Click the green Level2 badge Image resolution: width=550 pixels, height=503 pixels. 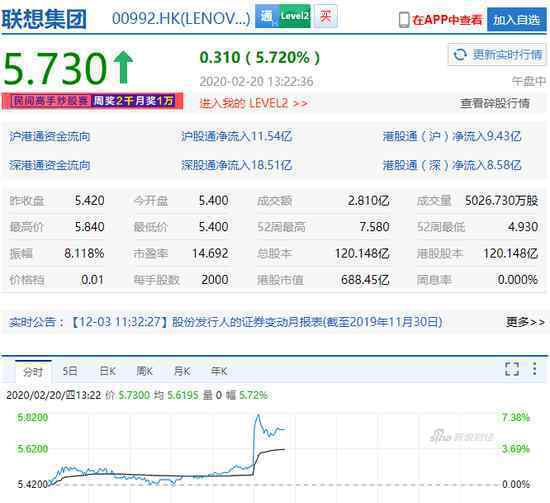pyautogui.click(x=295, y=16)
